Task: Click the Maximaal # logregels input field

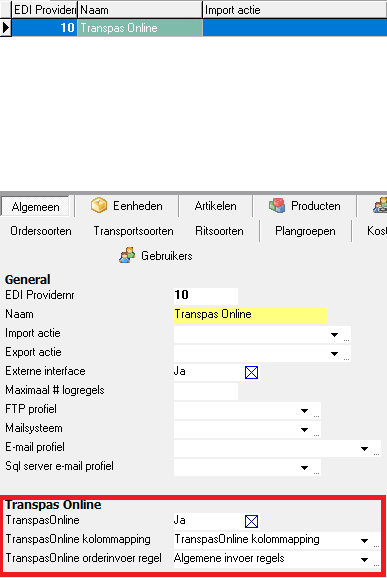Action: (206, 391)
